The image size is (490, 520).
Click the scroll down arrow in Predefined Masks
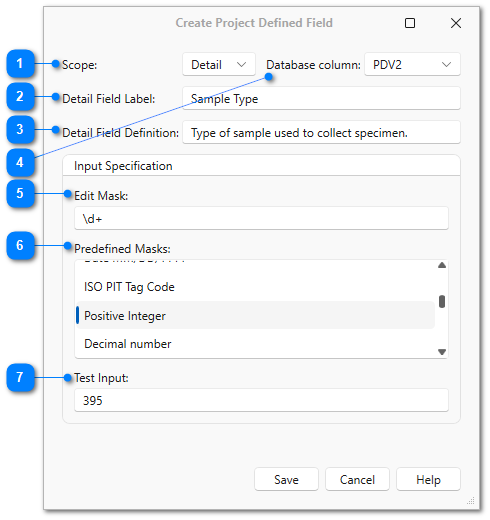(x=442, y=352)
